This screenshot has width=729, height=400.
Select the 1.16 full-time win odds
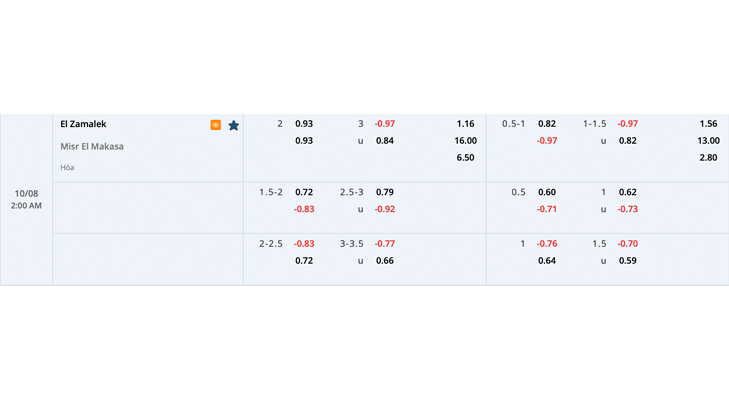click(x=465, y=124)
